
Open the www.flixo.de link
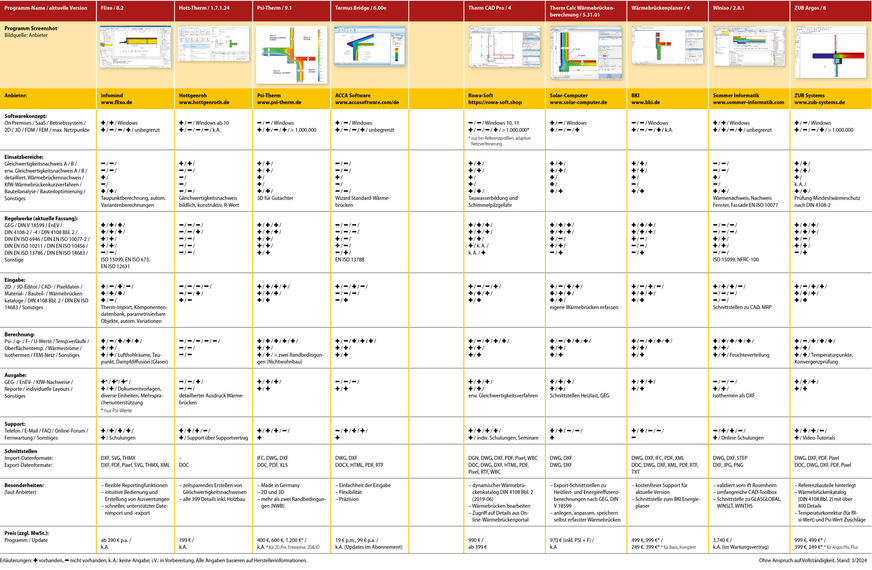point(118,102)
